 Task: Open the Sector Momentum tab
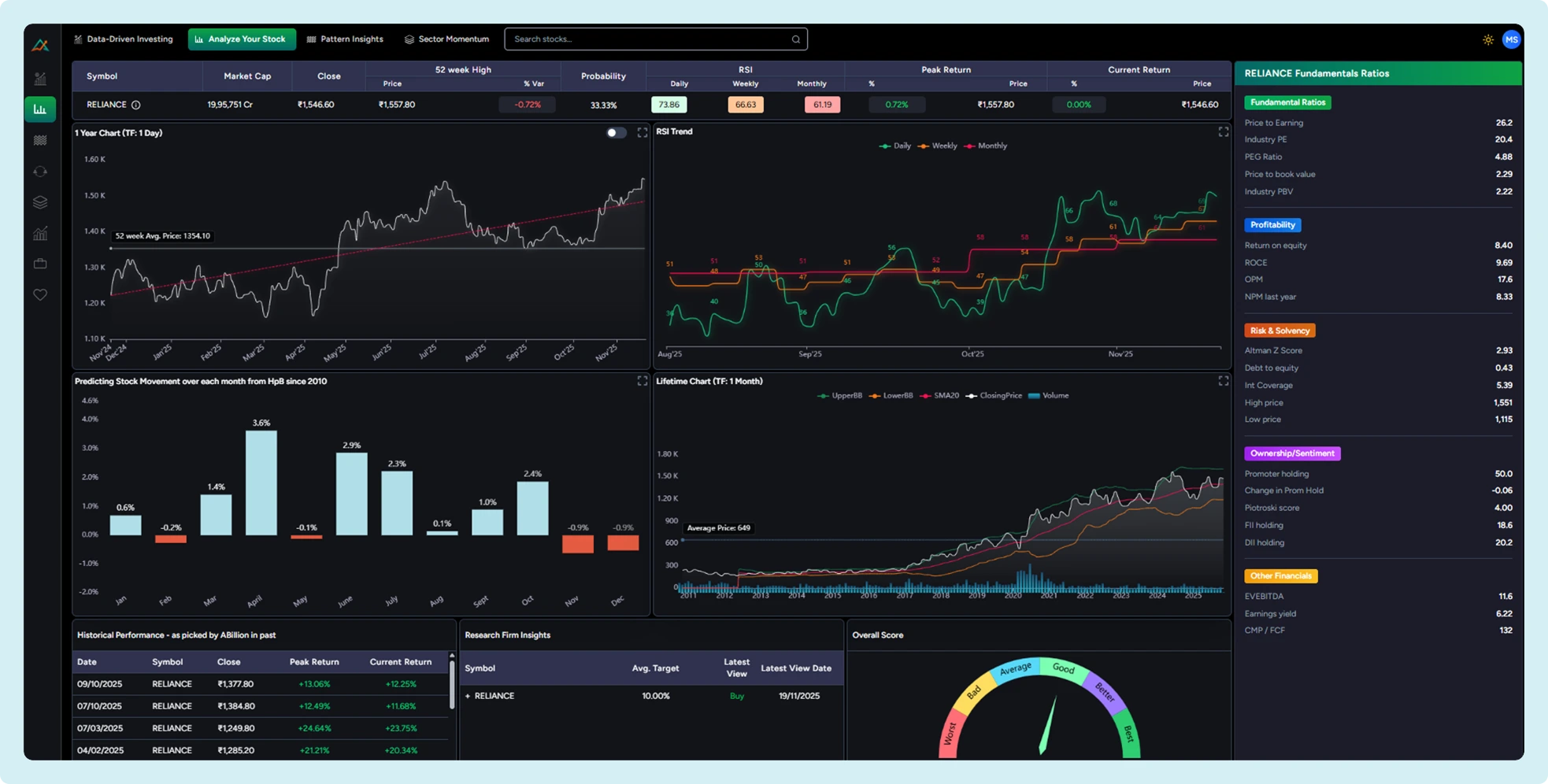point(446,39)
